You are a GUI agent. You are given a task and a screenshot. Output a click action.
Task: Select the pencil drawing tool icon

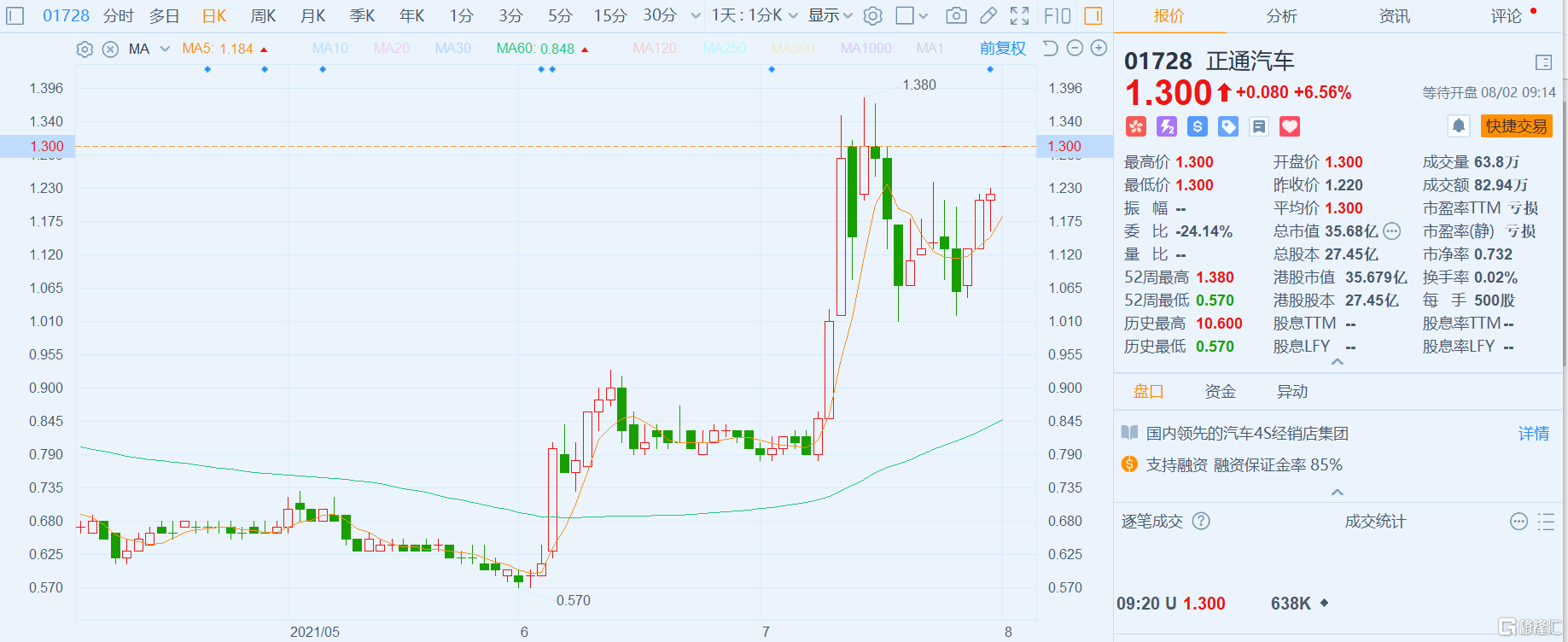click(x=988, y=15)
